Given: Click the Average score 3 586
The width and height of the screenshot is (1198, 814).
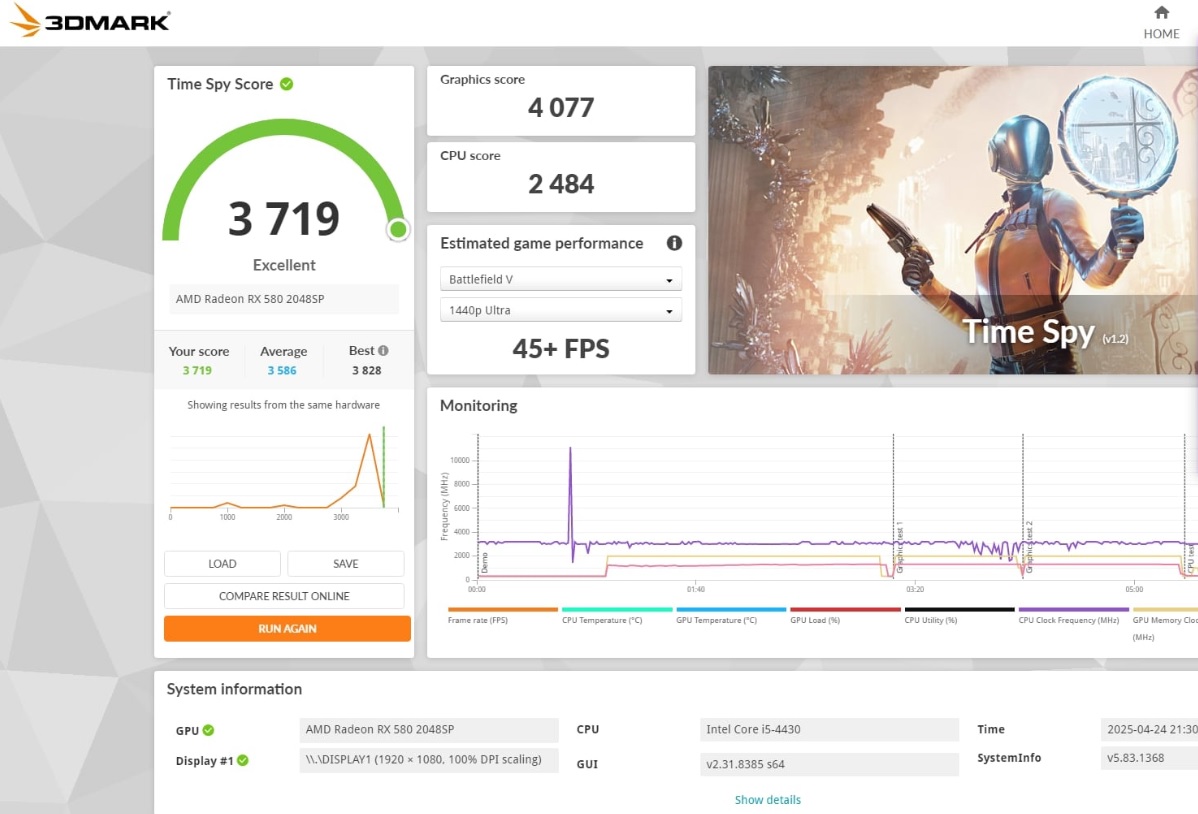Looking at the screenshot, I should coord(282,371).
